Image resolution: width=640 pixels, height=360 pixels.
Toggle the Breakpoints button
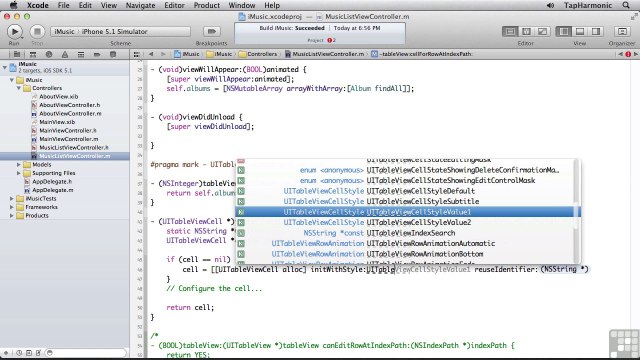[x=211, y=31]
